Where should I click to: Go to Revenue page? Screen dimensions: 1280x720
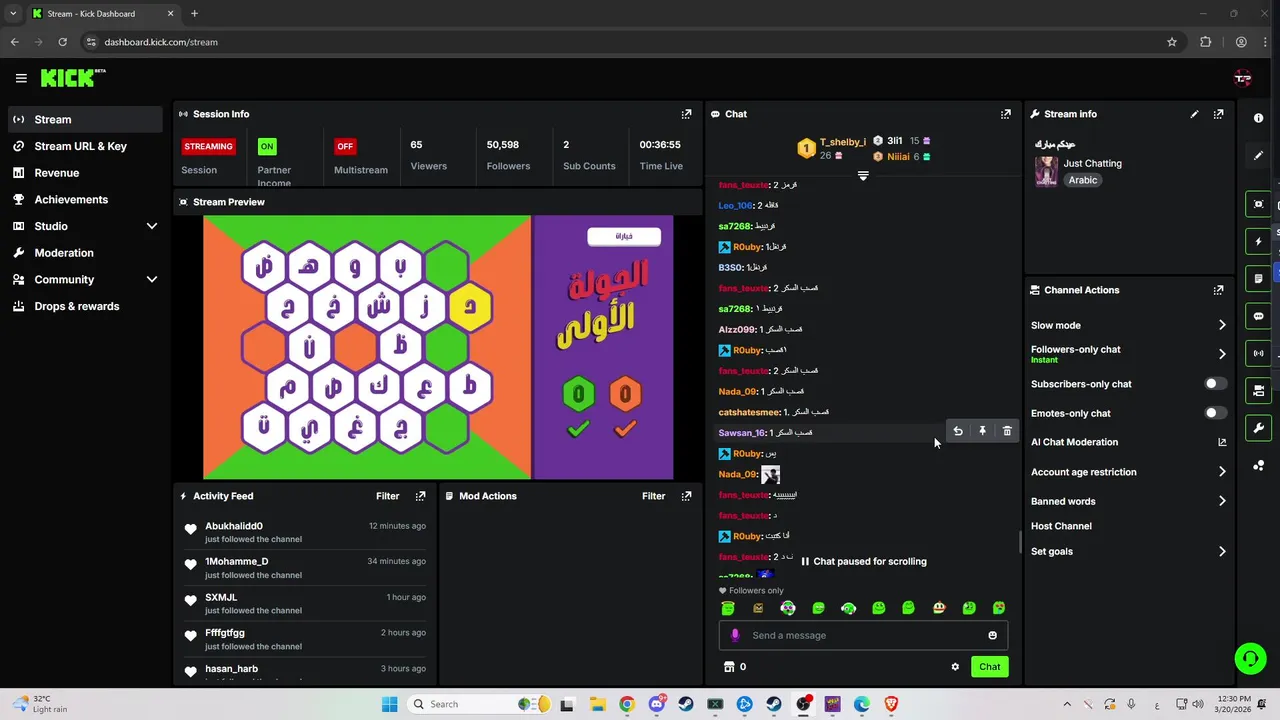click(x=85, y=173)
